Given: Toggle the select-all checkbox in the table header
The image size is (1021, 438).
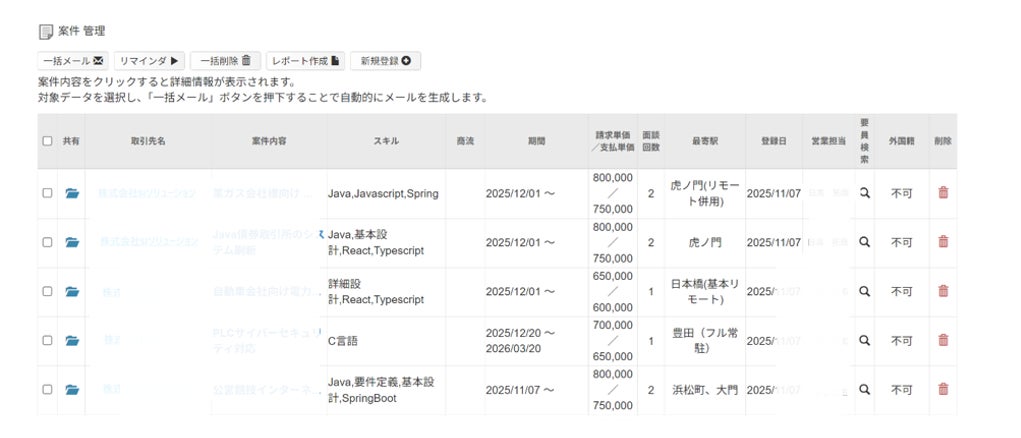Looking at the screenshot, I should pyautogui.click(x=47, y=141).
